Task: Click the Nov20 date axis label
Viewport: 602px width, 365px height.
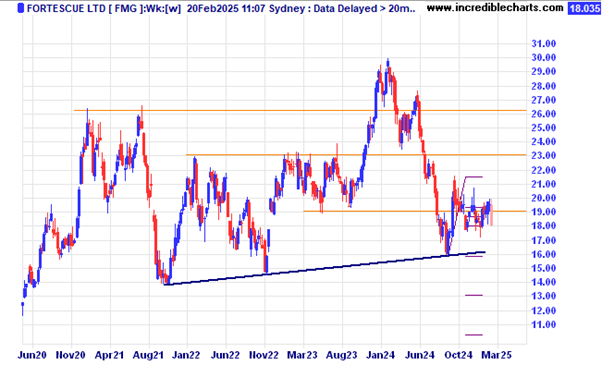Action: (x=71, y=355)
